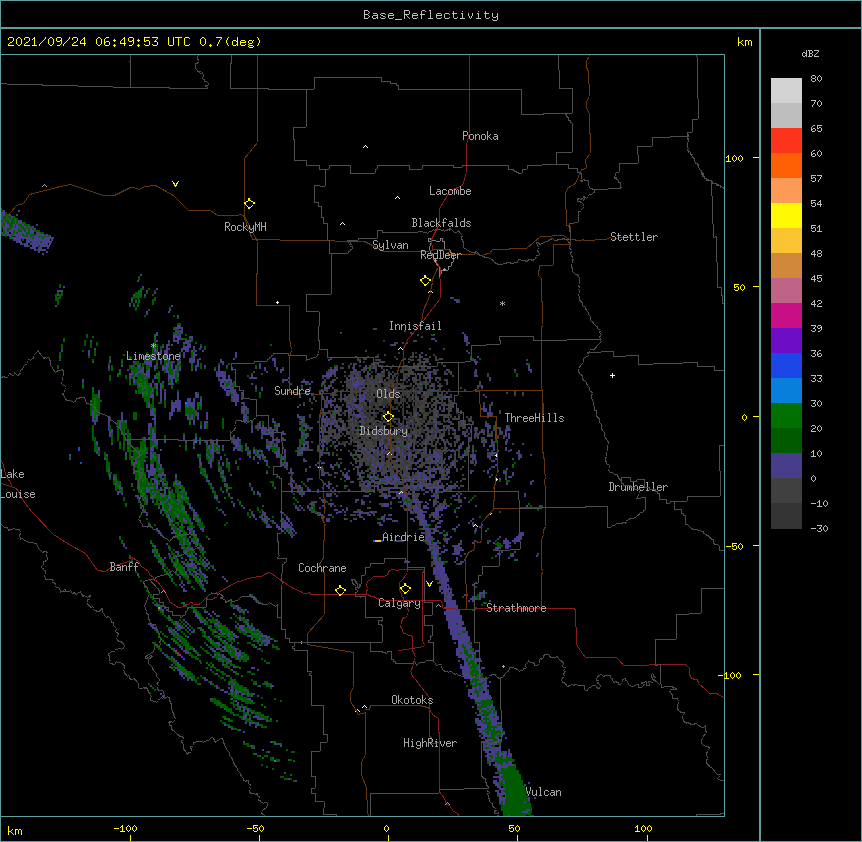Click the yellow V marker east of Calgary
Image resolution: width=862 pixels, height=842 pixels.
(x=429, y=584)
